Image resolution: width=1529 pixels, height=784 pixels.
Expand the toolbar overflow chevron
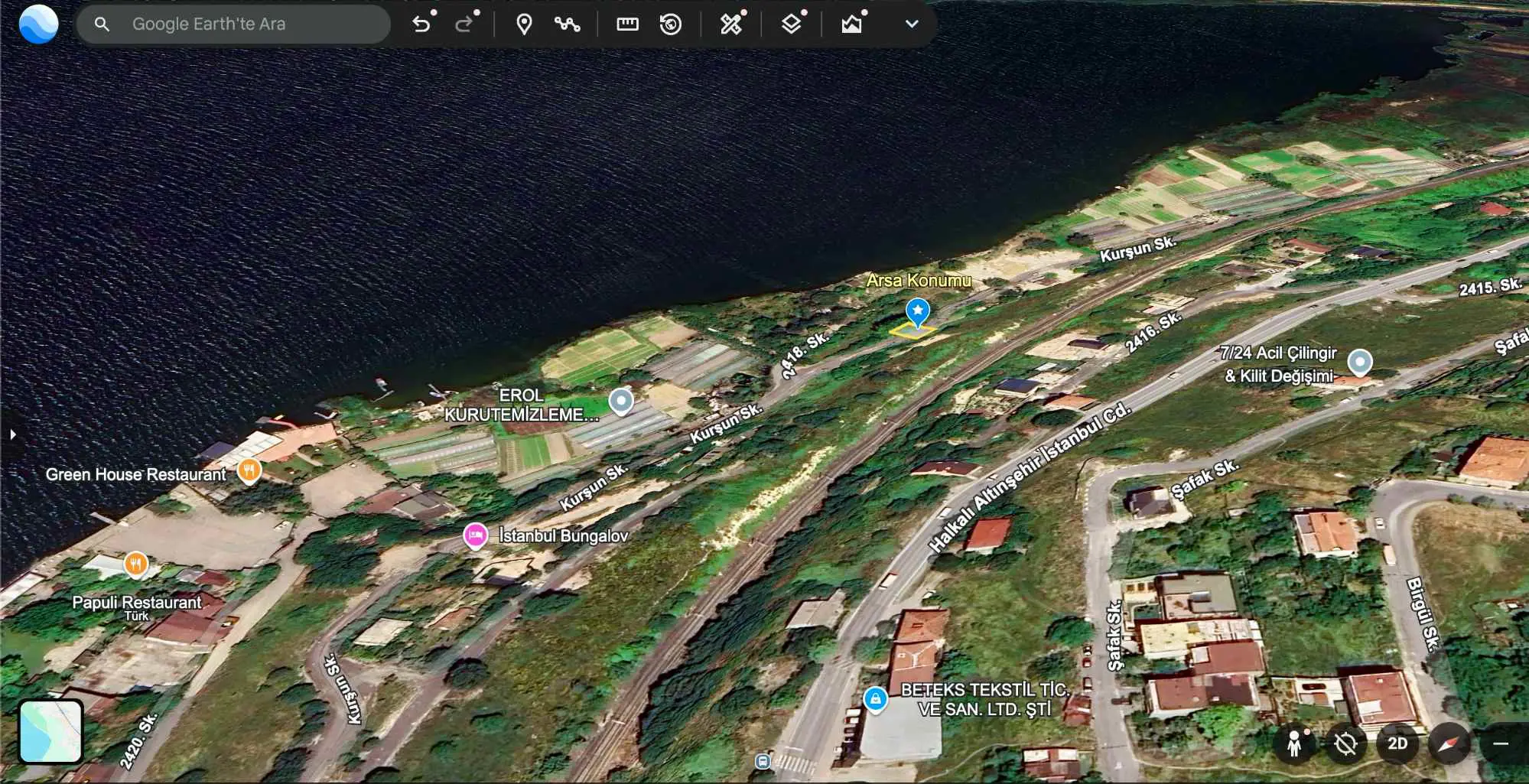[x=912, y=24]
